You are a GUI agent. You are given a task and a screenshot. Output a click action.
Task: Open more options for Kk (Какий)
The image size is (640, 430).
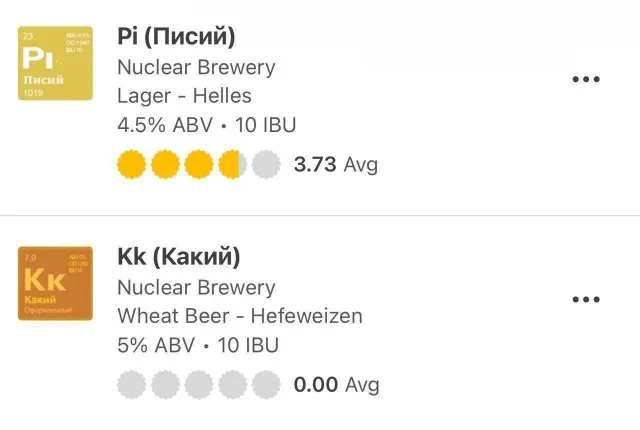coord(585,299)
